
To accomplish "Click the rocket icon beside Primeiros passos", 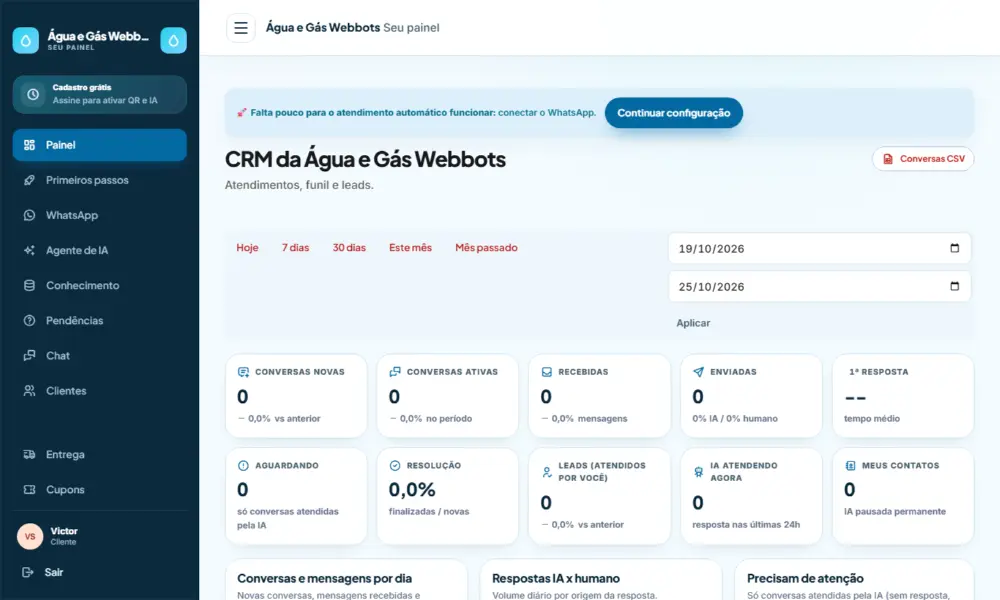I will 29,180.
